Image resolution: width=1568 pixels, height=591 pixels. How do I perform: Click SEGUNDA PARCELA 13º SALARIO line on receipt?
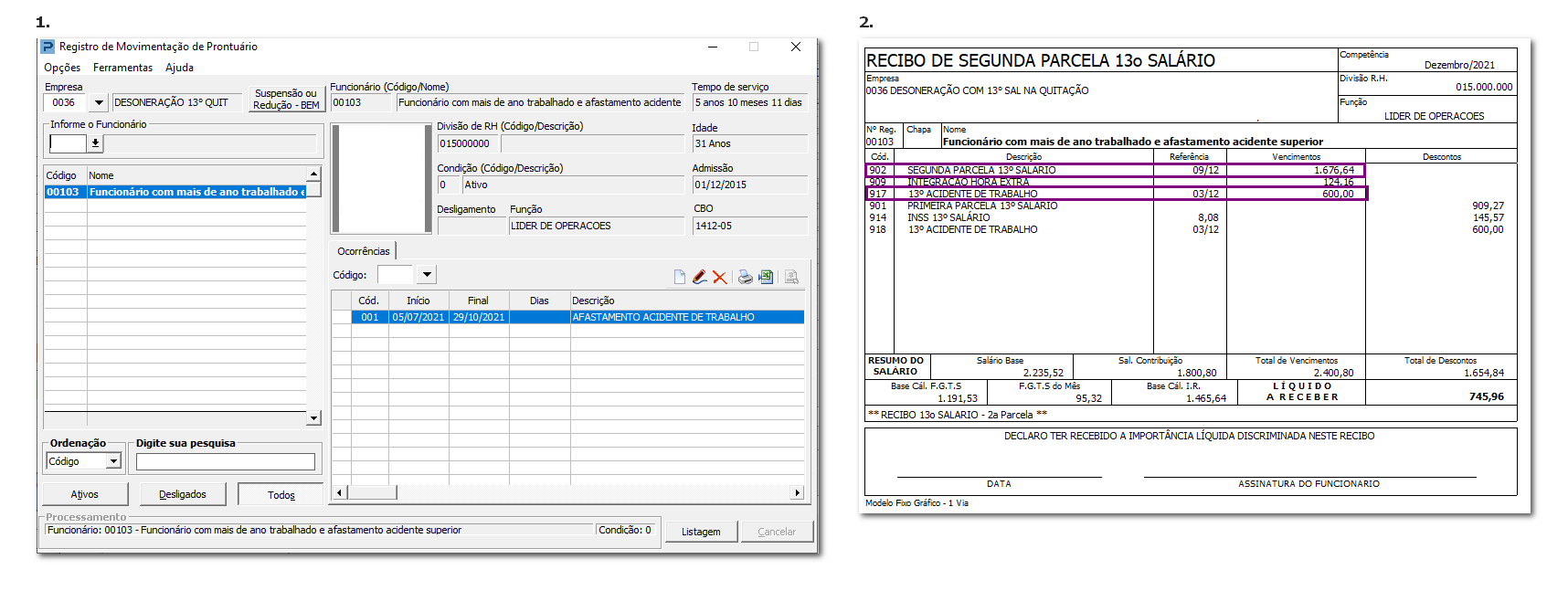[x=981, y=170]
